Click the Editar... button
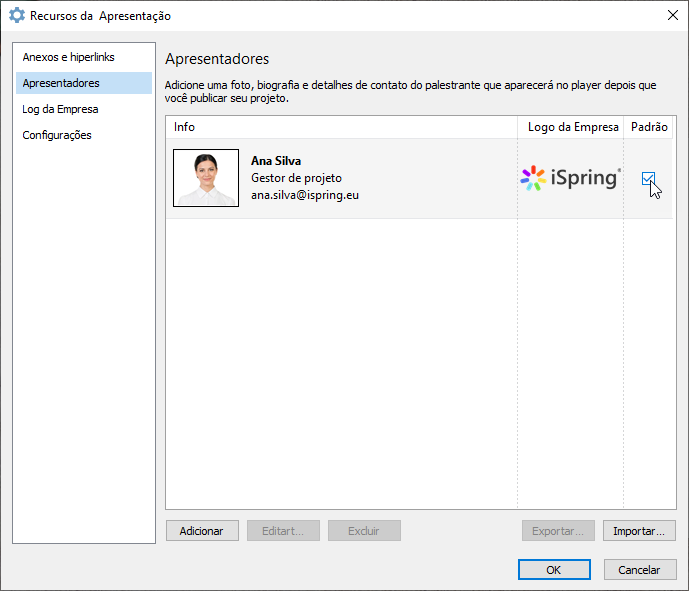This screenshot has height=591, width=689. [x=282, y=531]
